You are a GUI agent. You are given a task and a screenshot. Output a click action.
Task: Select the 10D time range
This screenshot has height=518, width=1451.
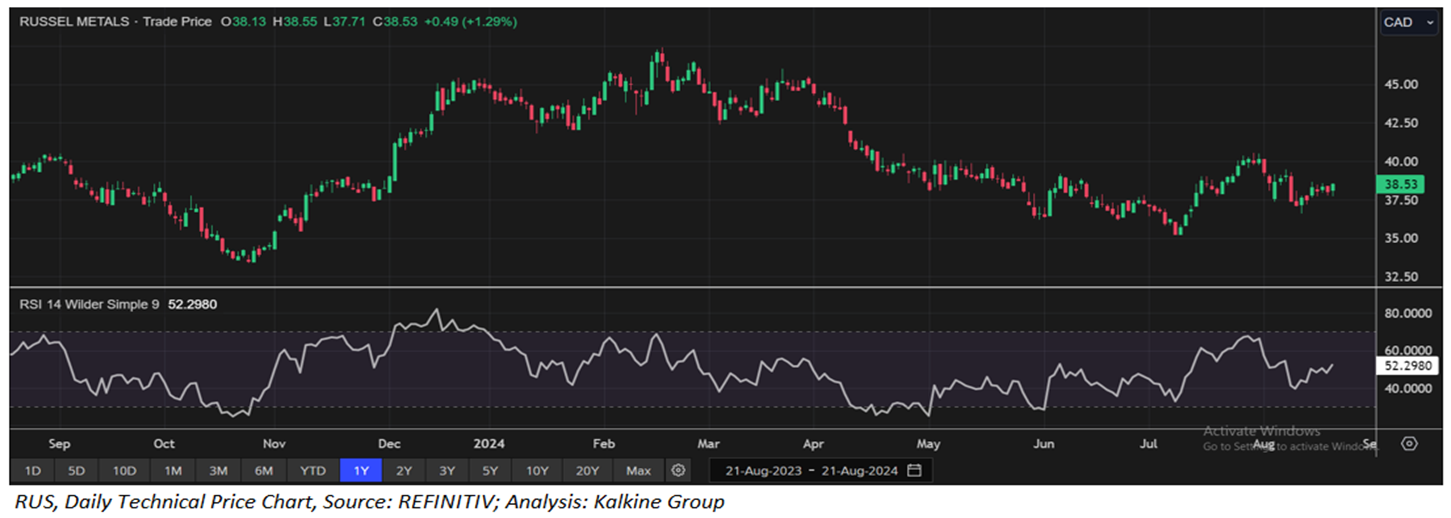pyautogui.click(x=124, y=470)
